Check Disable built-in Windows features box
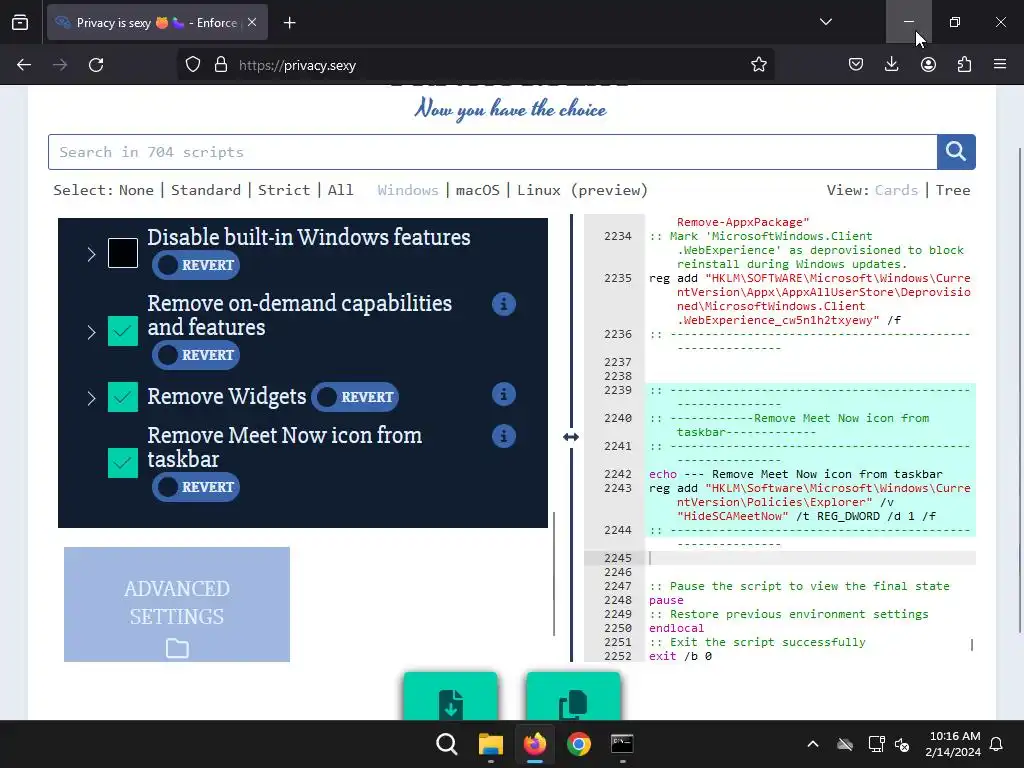Screen dimensions: 1024x768 [x=123, y=253]
